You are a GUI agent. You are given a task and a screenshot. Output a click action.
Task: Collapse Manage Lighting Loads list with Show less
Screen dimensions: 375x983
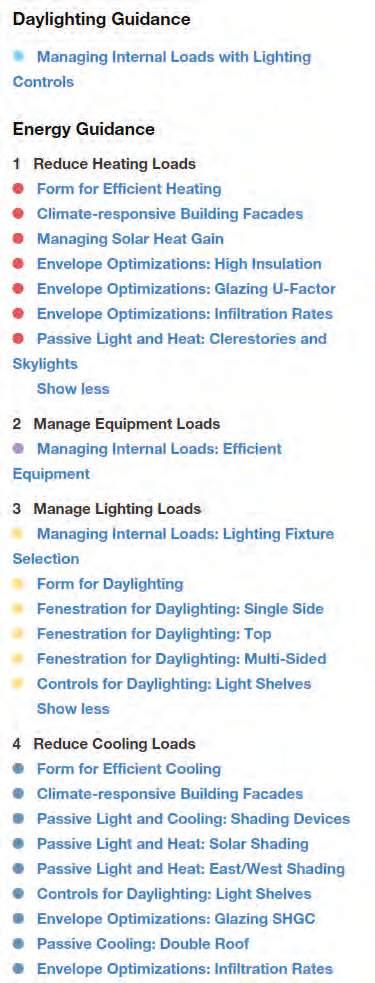pyautogui.click(x=73, y=709)
